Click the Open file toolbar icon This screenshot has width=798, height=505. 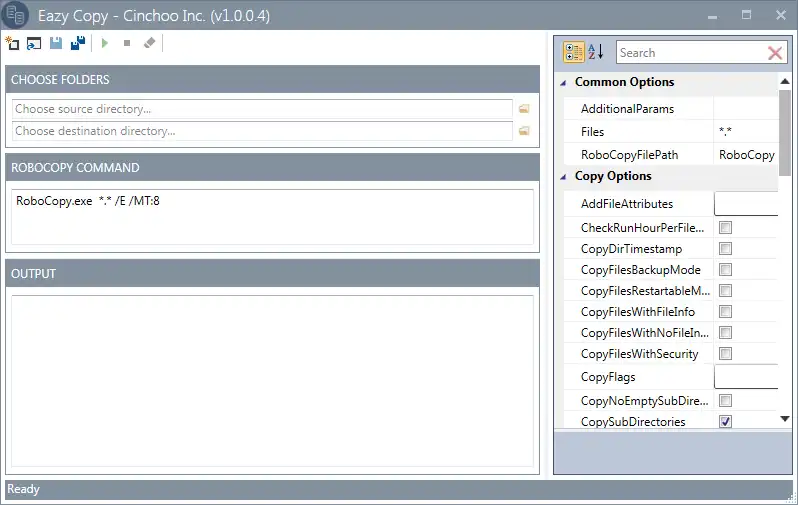[x=34, y=43]
